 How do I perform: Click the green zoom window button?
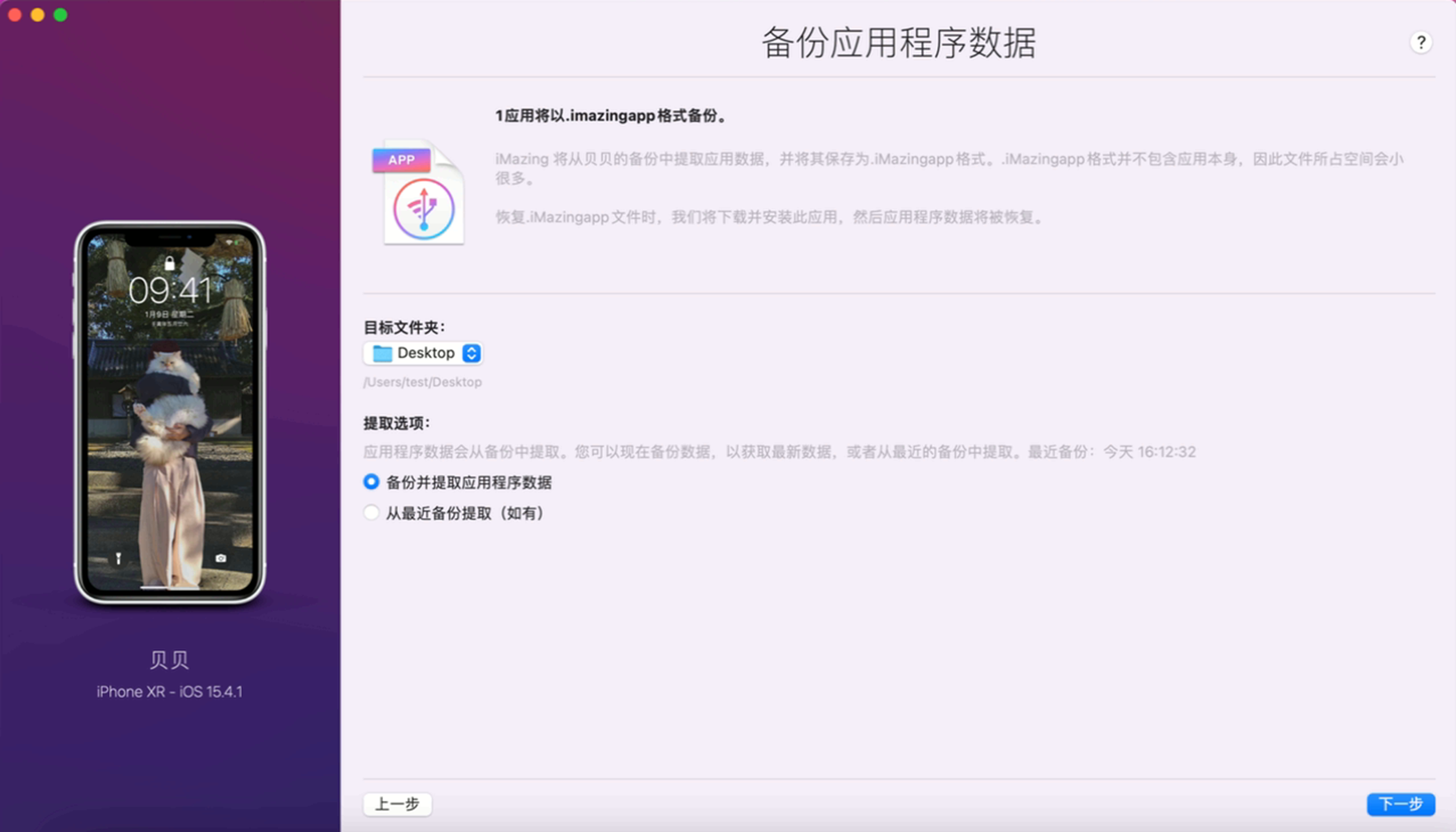click(59, 14)
